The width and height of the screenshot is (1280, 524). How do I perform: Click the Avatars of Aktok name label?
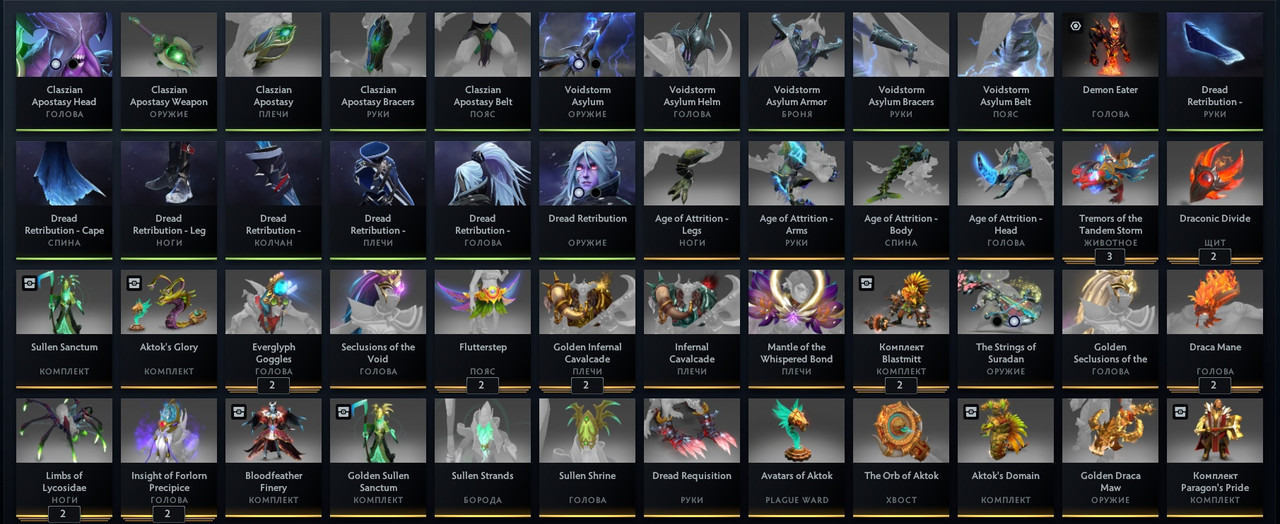(796, 476)
